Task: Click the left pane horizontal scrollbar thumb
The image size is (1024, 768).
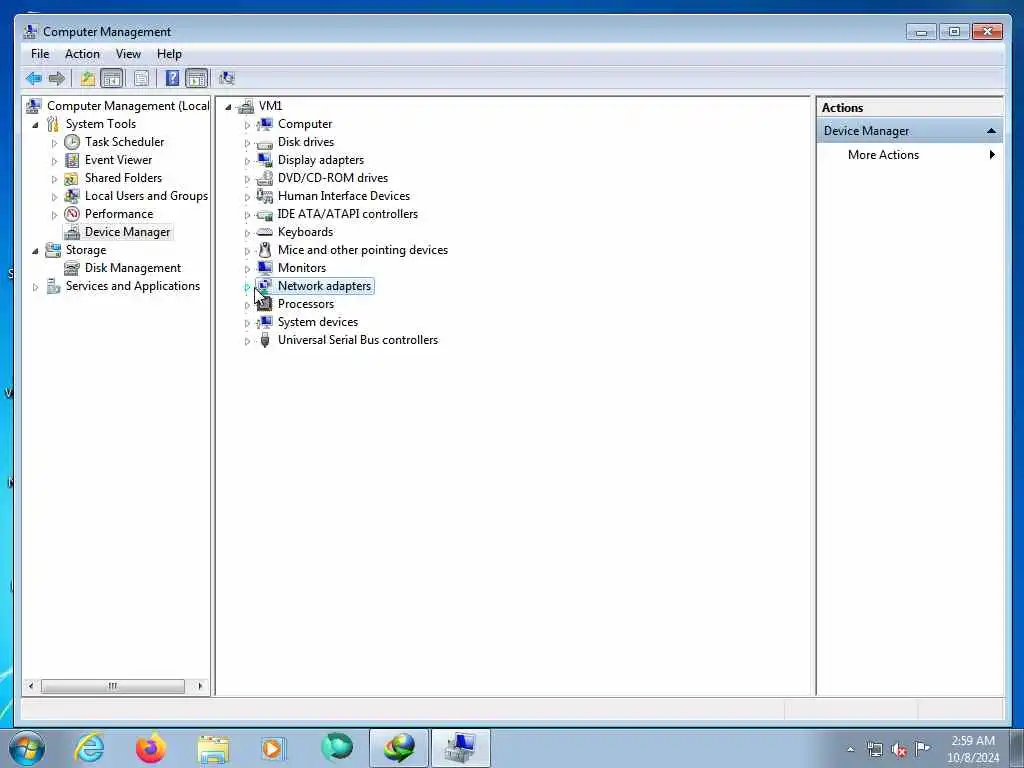Action: pos(112,686)
